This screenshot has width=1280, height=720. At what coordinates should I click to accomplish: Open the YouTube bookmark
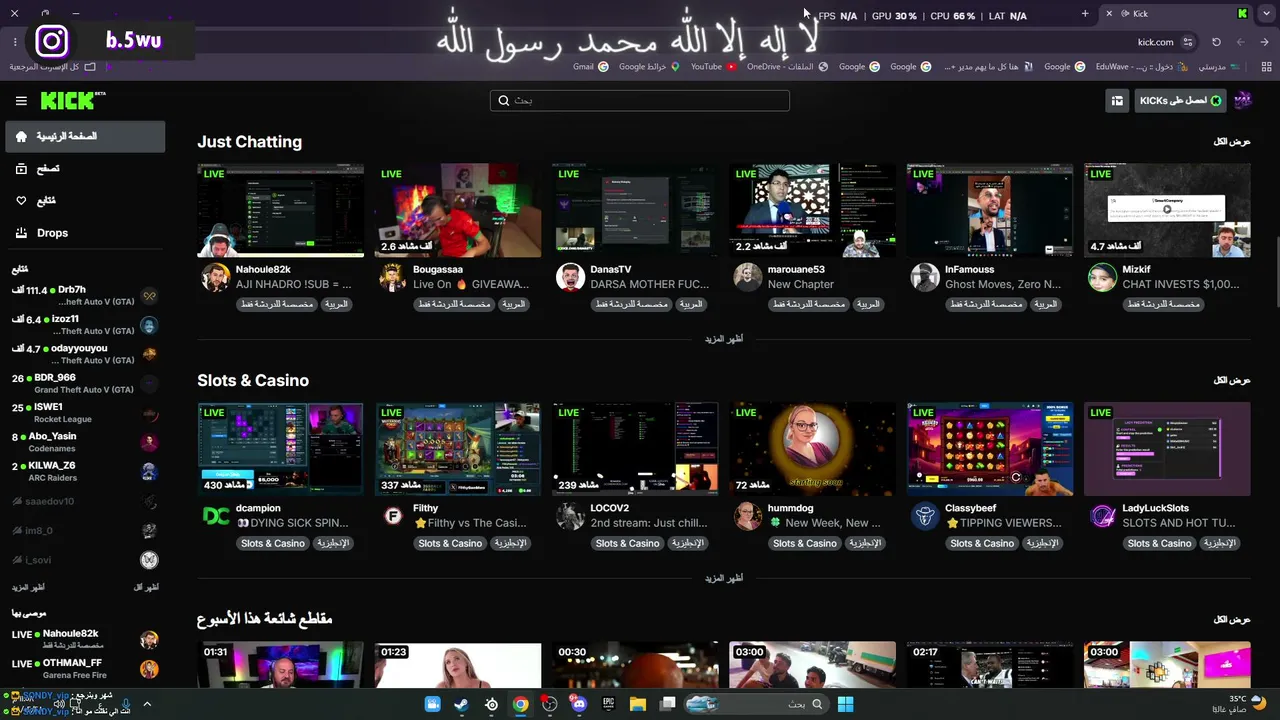[x=714, y=67]
